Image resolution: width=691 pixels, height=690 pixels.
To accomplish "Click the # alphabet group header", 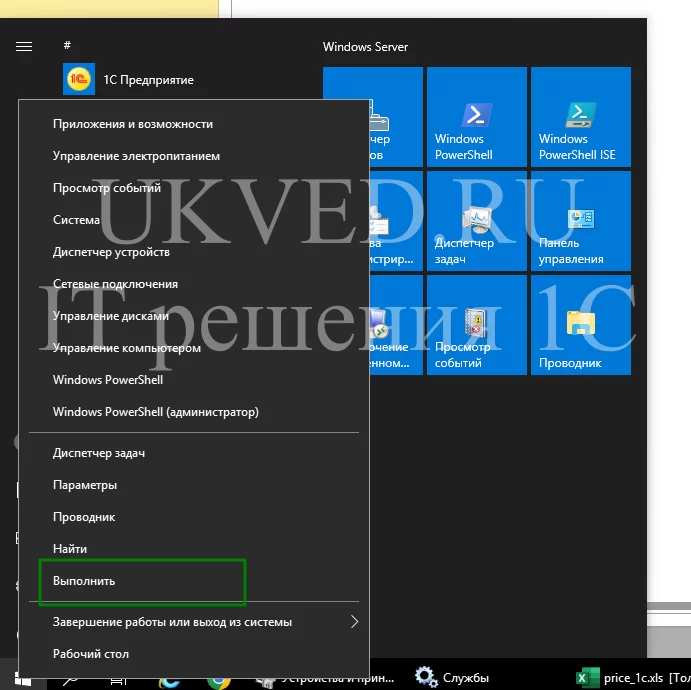I will [x=67, y=45].
